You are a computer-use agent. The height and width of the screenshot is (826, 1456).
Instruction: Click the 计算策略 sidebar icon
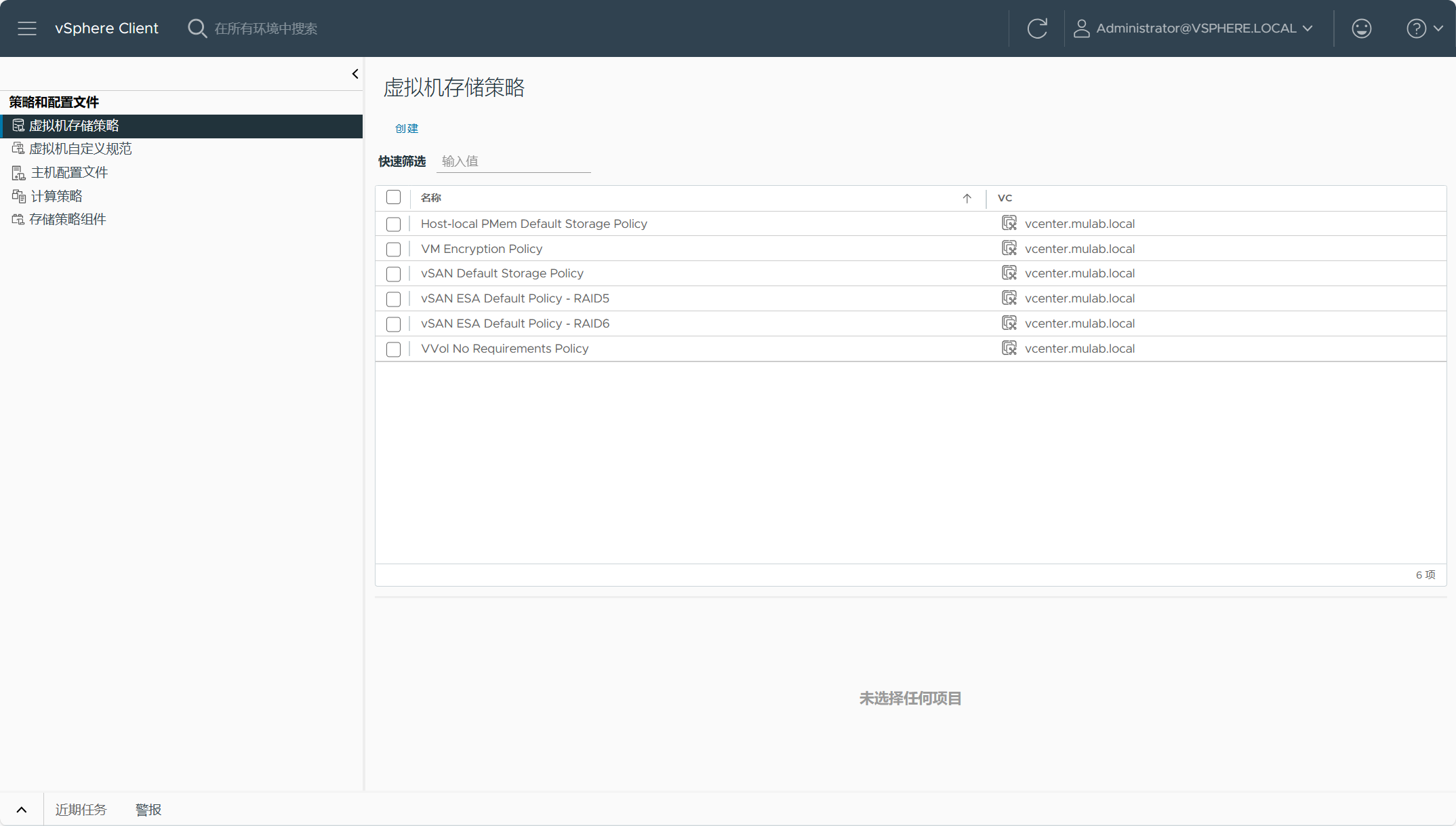pos(18,196)
